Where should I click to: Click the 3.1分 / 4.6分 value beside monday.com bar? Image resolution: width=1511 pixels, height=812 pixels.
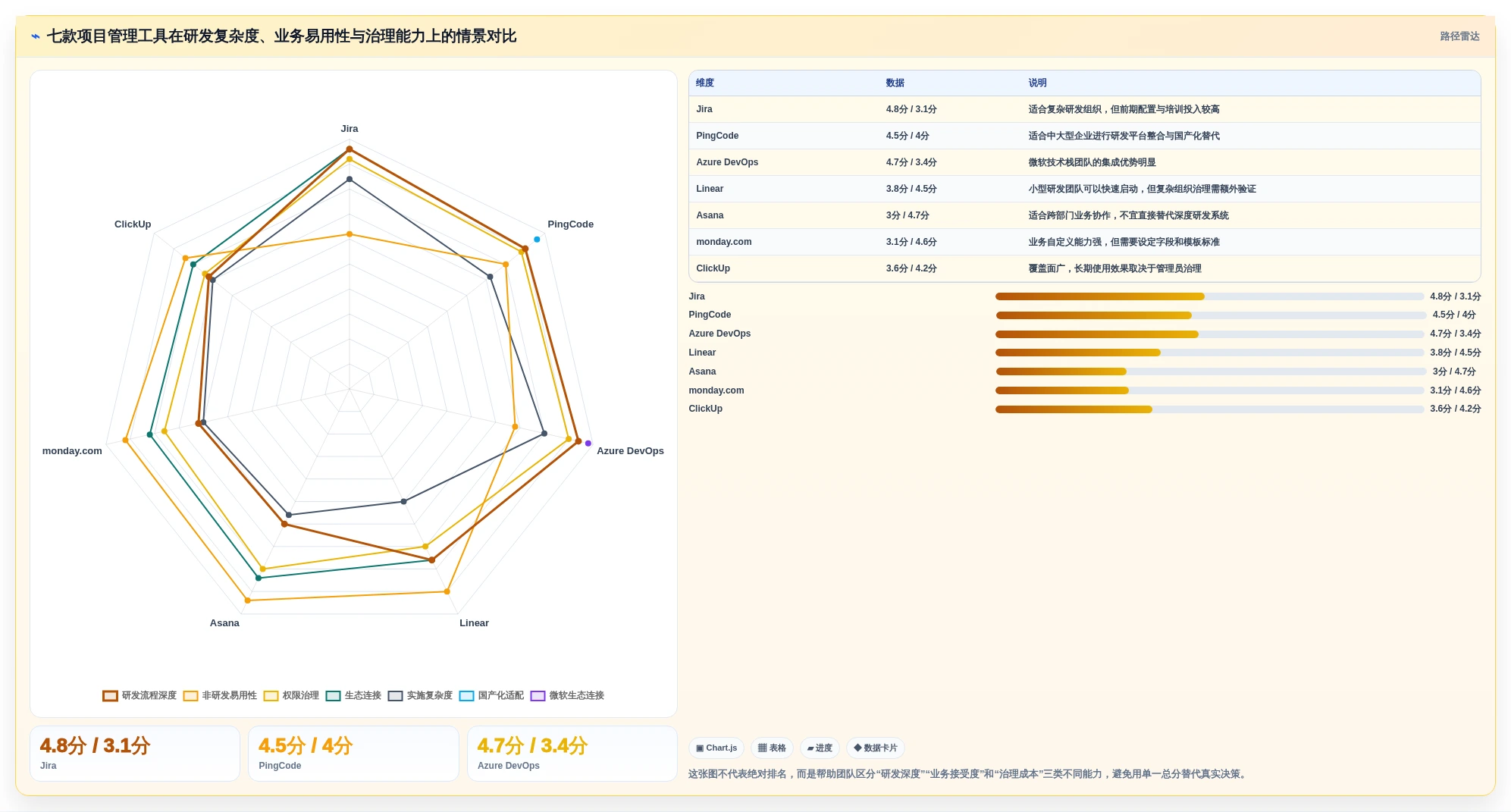pyautogui.click(x=1455, y=390)
